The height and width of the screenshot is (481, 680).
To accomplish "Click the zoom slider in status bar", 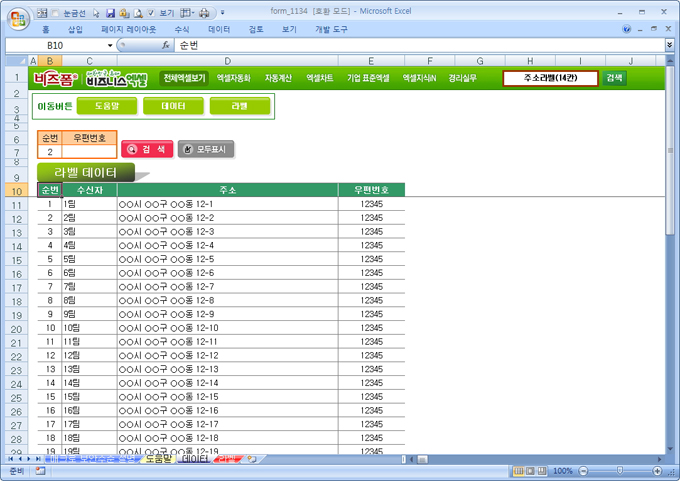I will [x=622, y=470].
